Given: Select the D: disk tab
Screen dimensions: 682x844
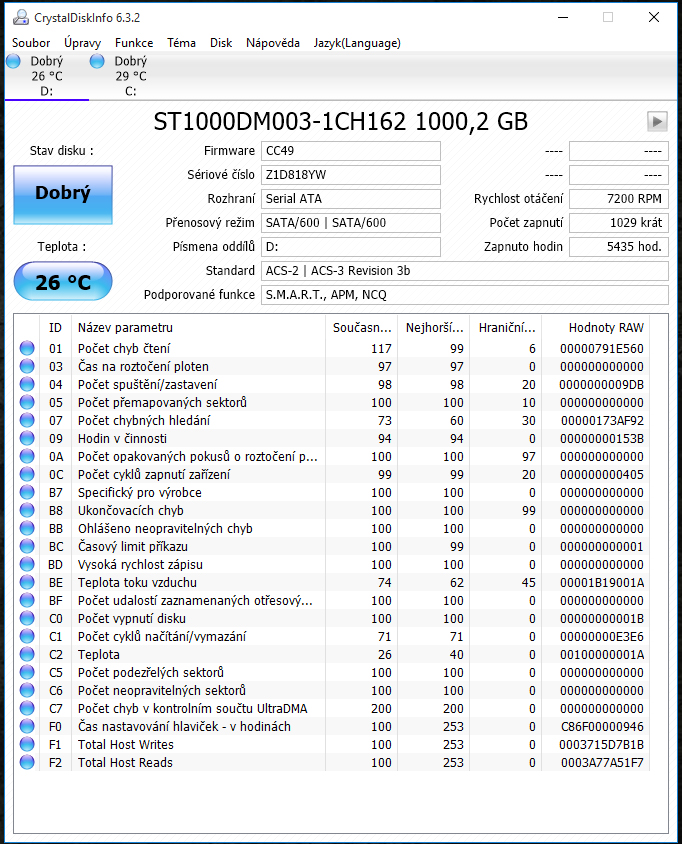Looking at the screenshot, I should pos(47,76).
